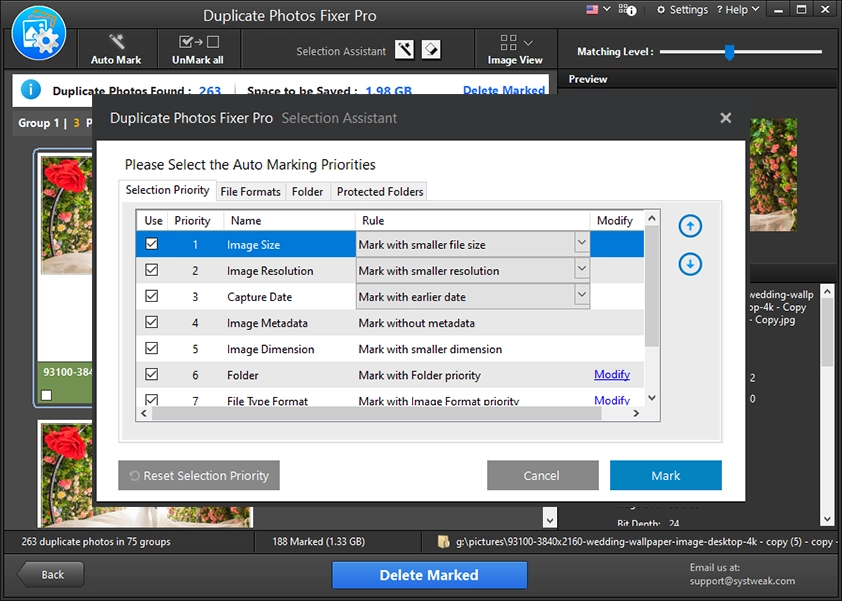
Task: Switch to the File Formats tab
Action: coord(250,192)
